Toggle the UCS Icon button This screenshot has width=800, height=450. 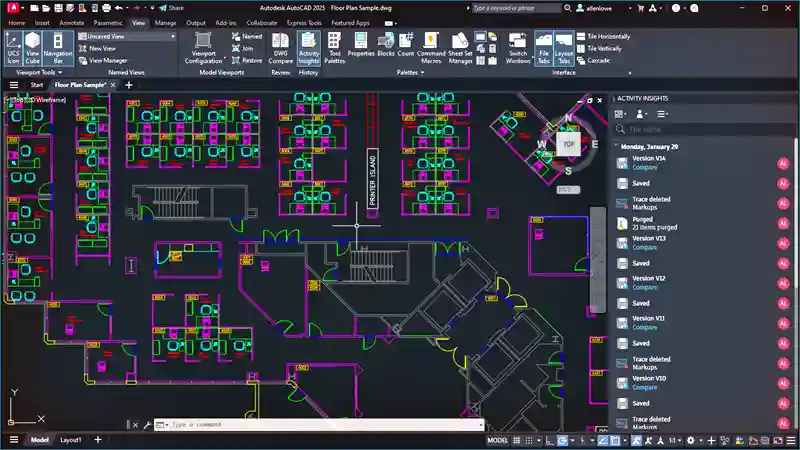(13, 47)
